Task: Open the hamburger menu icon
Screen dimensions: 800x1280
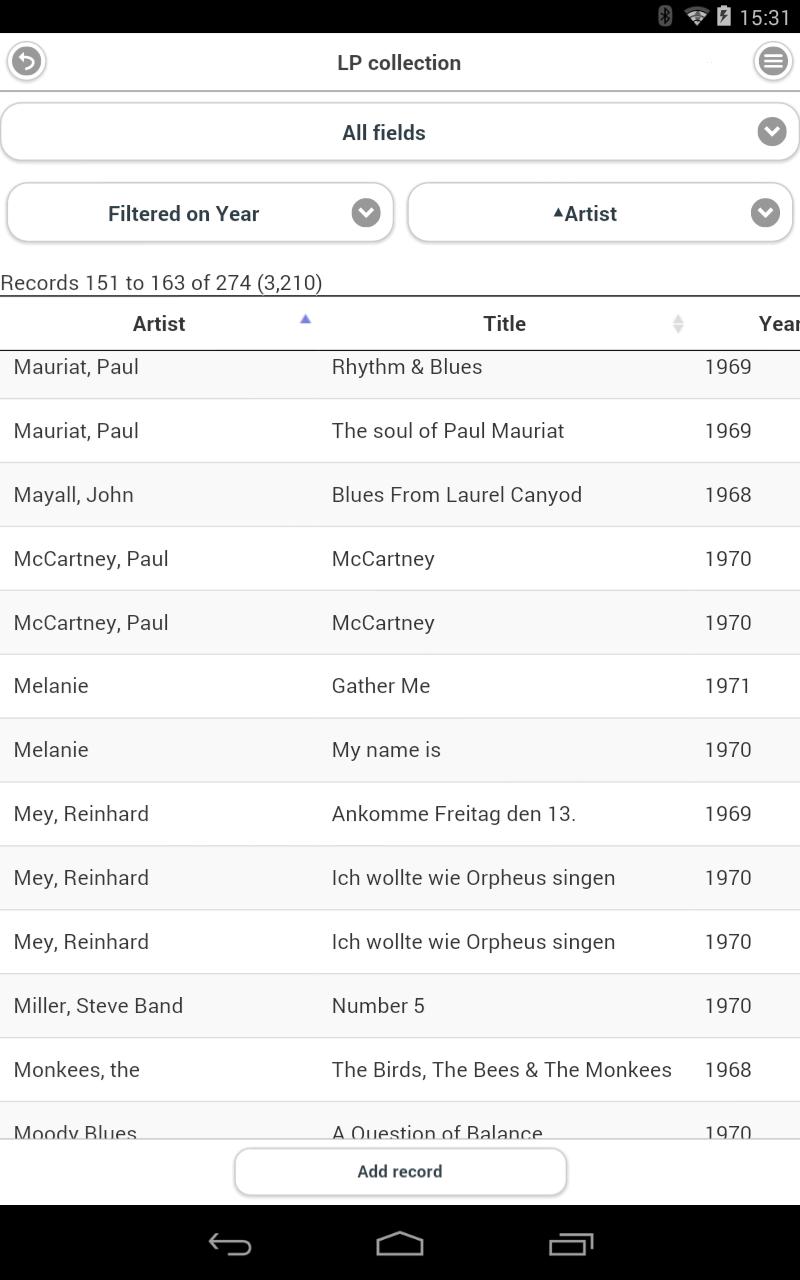Action: tap(772, 62)
